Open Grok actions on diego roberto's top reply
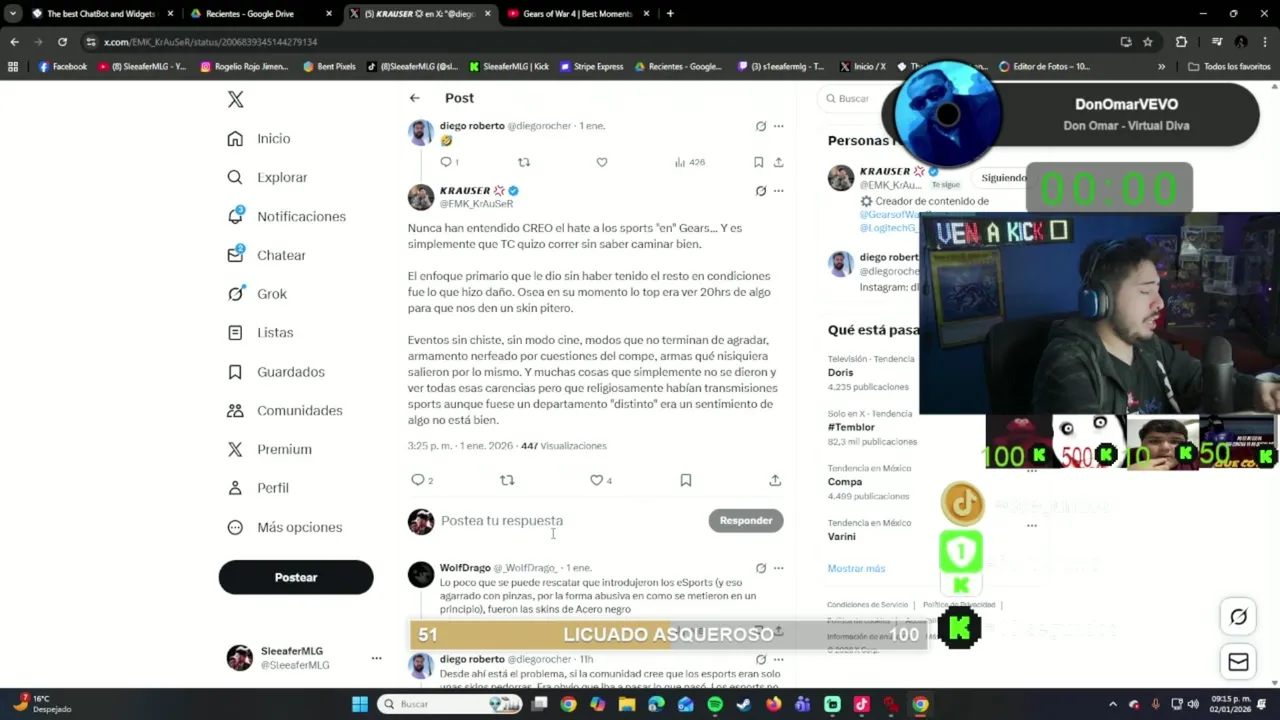The width and height of the screenshot is (1280, 720). (761, 126)
